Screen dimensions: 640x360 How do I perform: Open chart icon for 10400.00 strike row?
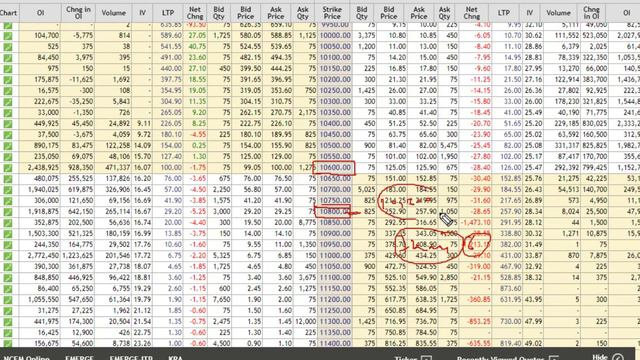point(8,124)
